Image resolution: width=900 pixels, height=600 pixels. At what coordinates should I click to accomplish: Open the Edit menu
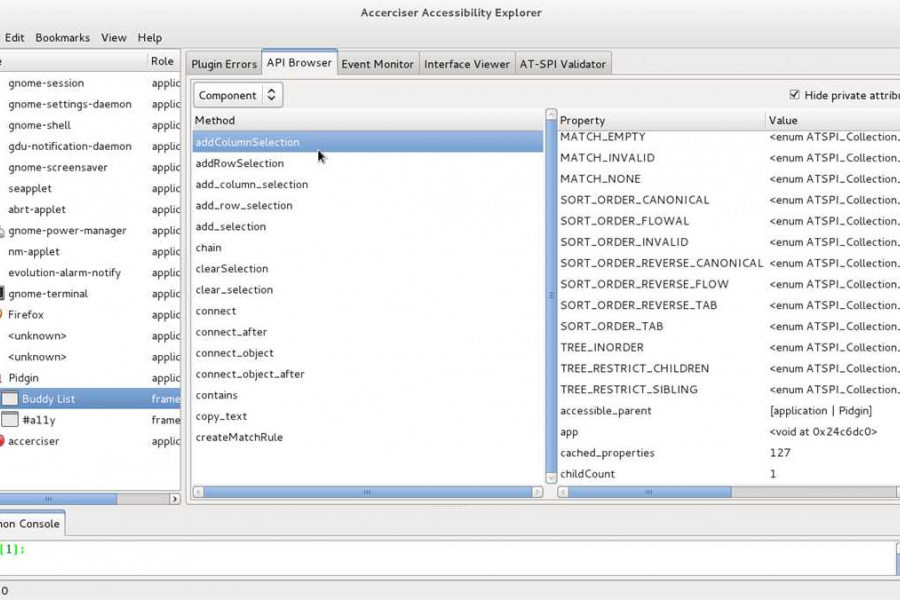(14, 38)
